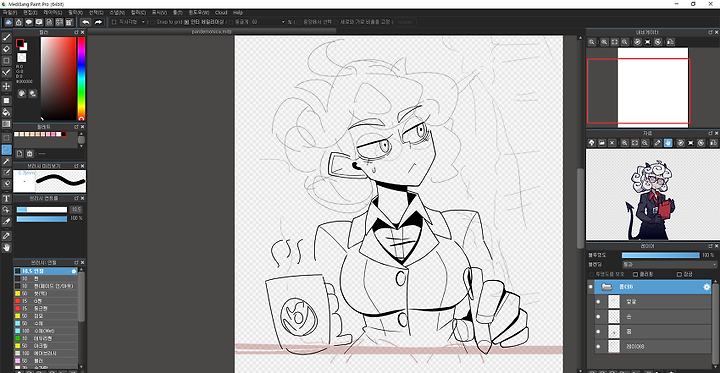This screenshot has height=373, width=720.
Task: Select the rectangular Select tool
Action: pos(6,138)
